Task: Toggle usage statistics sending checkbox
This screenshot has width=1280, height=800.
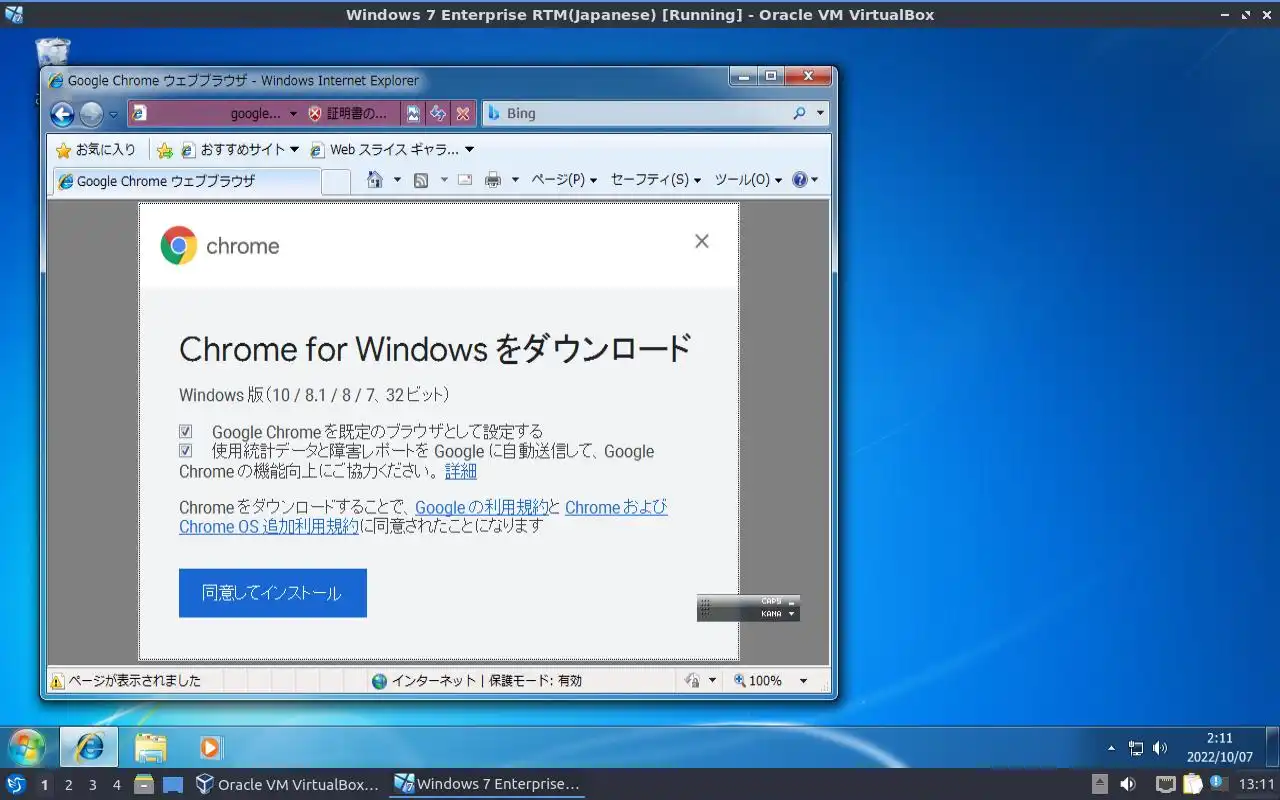Action: coord(186,451)
